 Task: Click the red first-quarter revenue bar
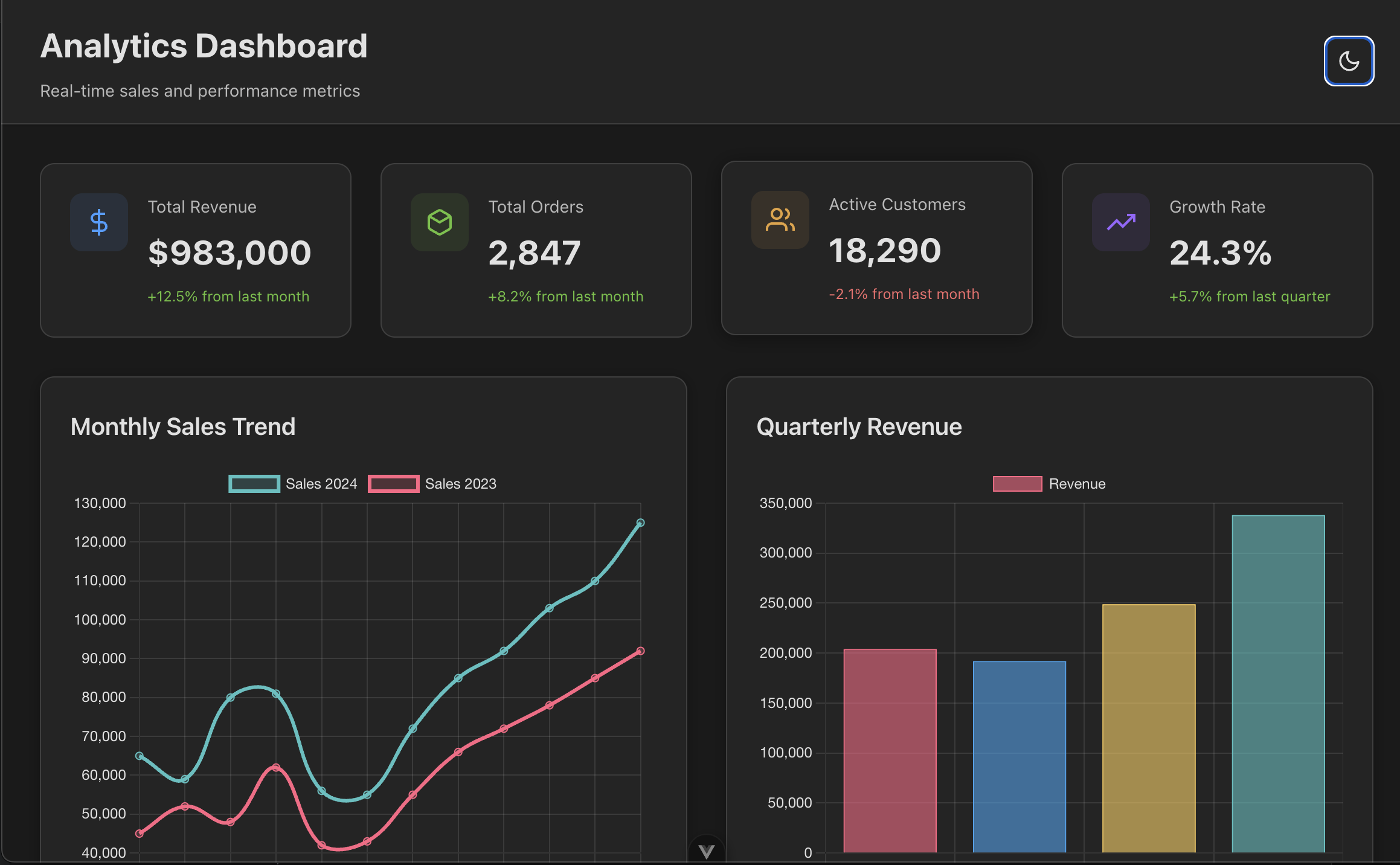890,750
